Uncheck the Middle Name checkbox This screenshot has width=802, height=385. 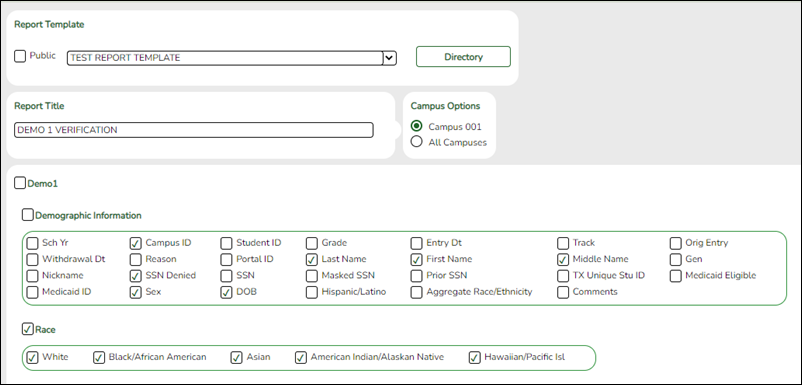pyautogui.click(x=563, y=259)
